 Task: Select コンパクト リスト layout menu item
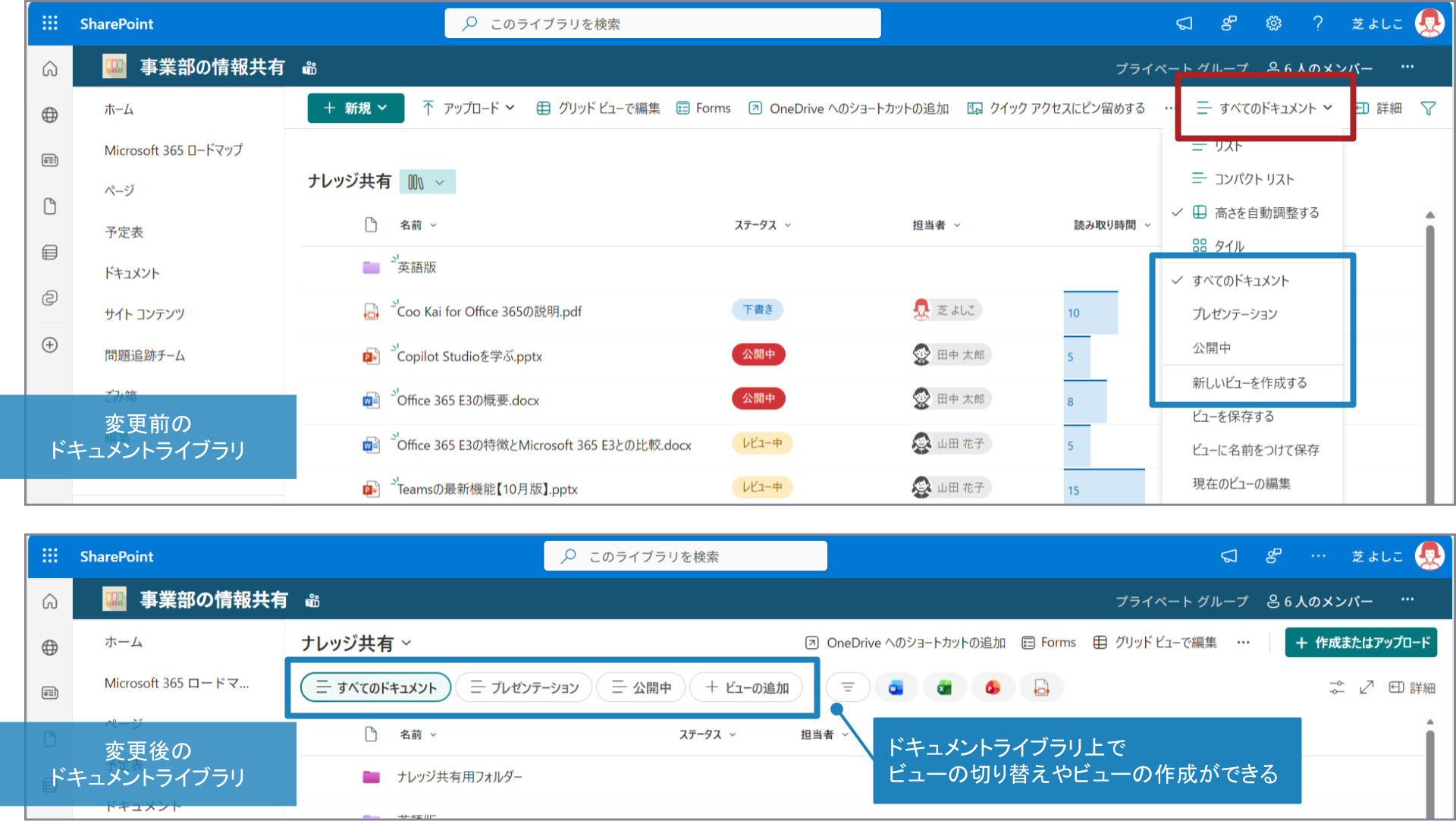click(1254, 179)
